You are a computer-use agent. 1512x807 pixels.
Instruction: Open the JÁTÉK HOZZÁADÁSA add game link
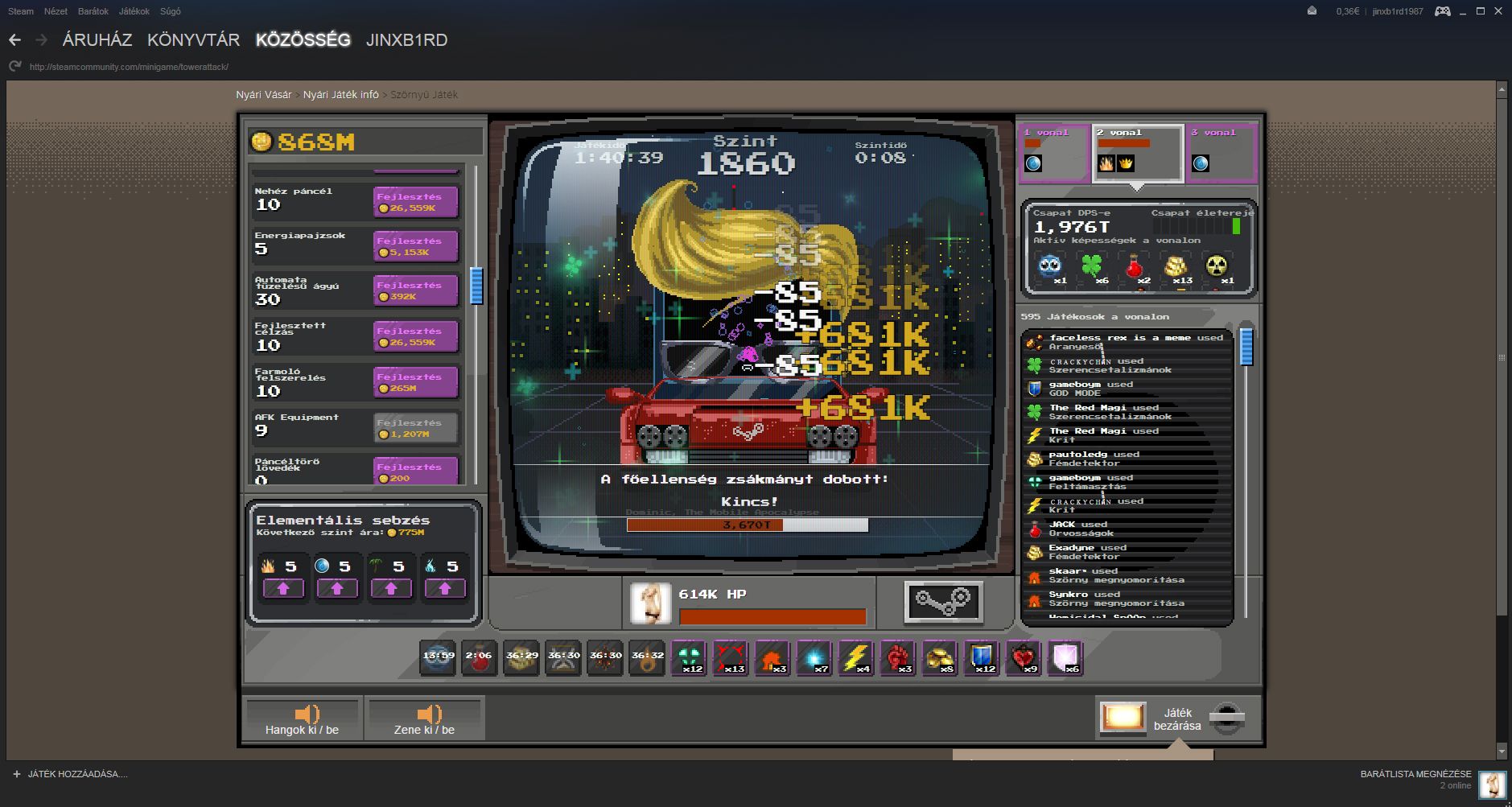(x=70, y=774)
